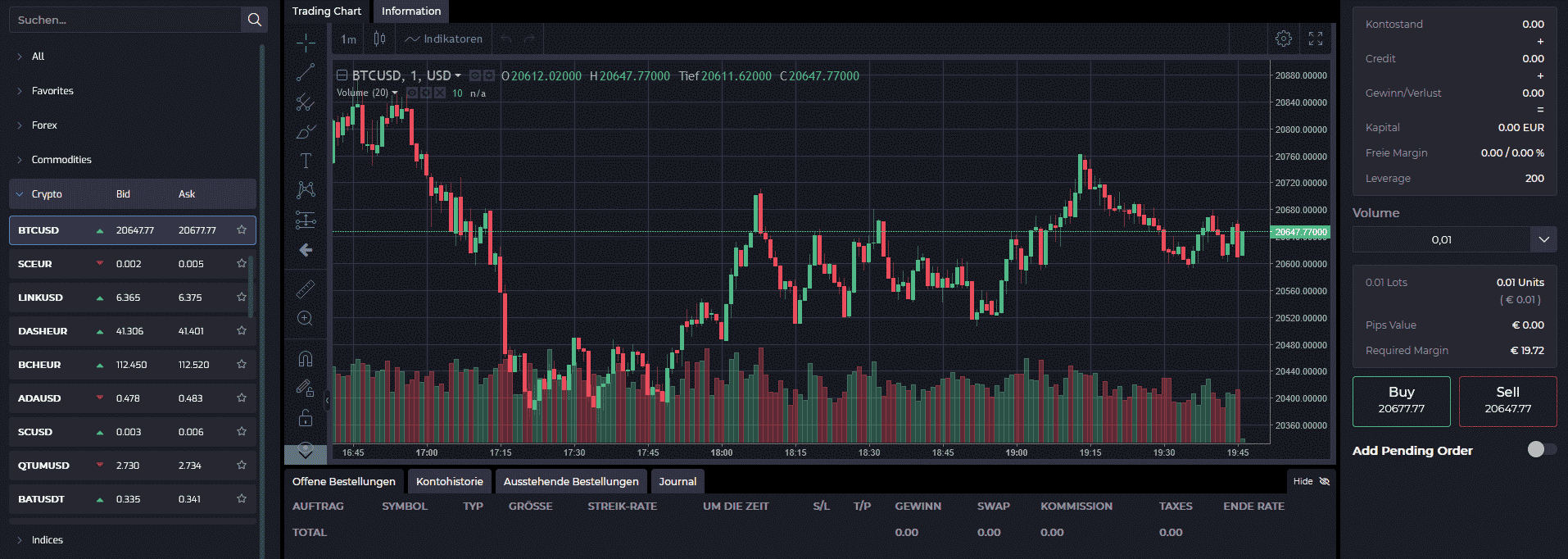The width and height of the screenshot is (1568, 559).
Task: Toggle the Add Pending Order switch
Action: coord(1540,449)
